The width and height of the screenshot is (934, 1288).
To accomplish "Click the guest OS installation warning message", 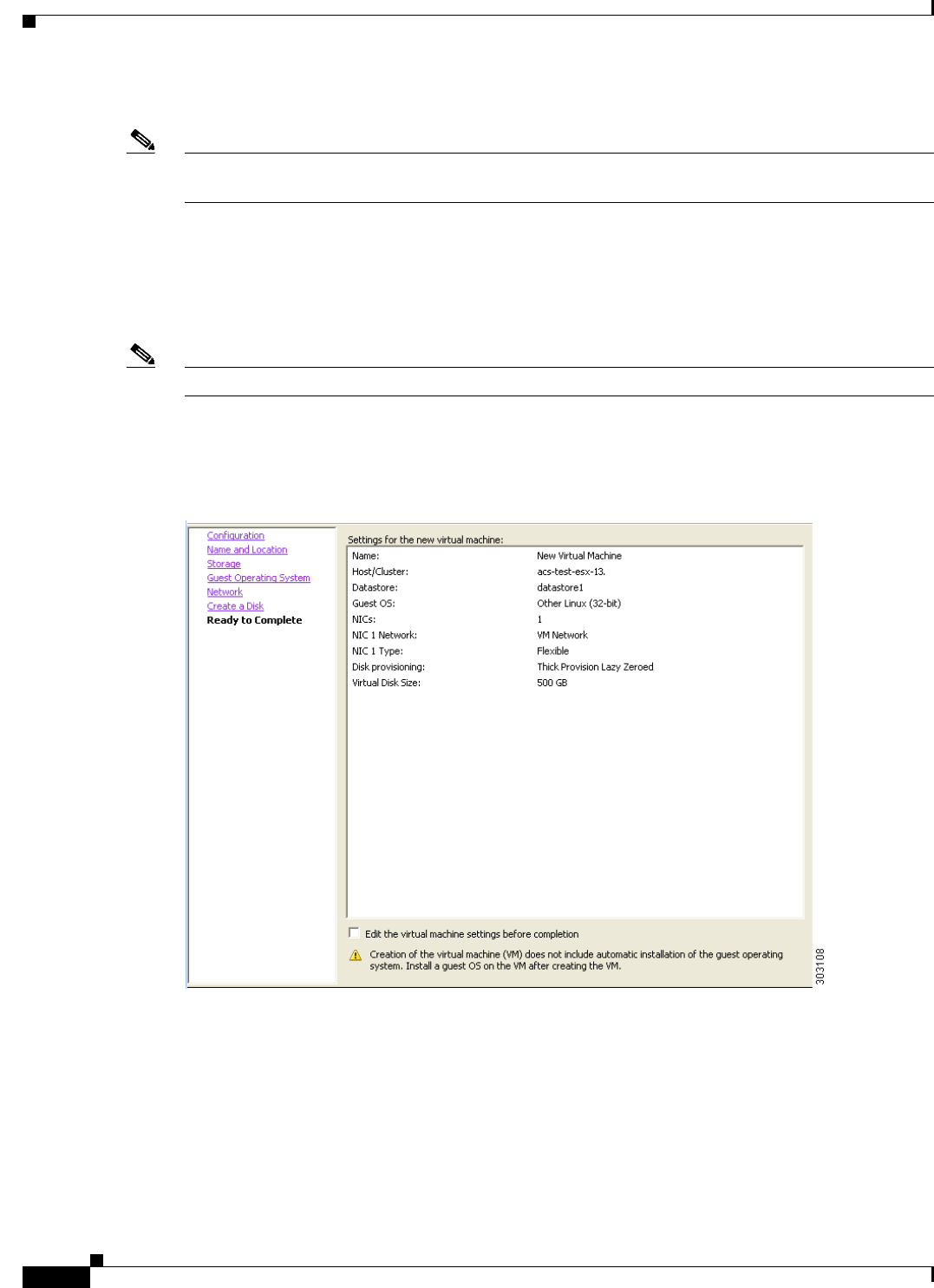I will click(576, 960).
